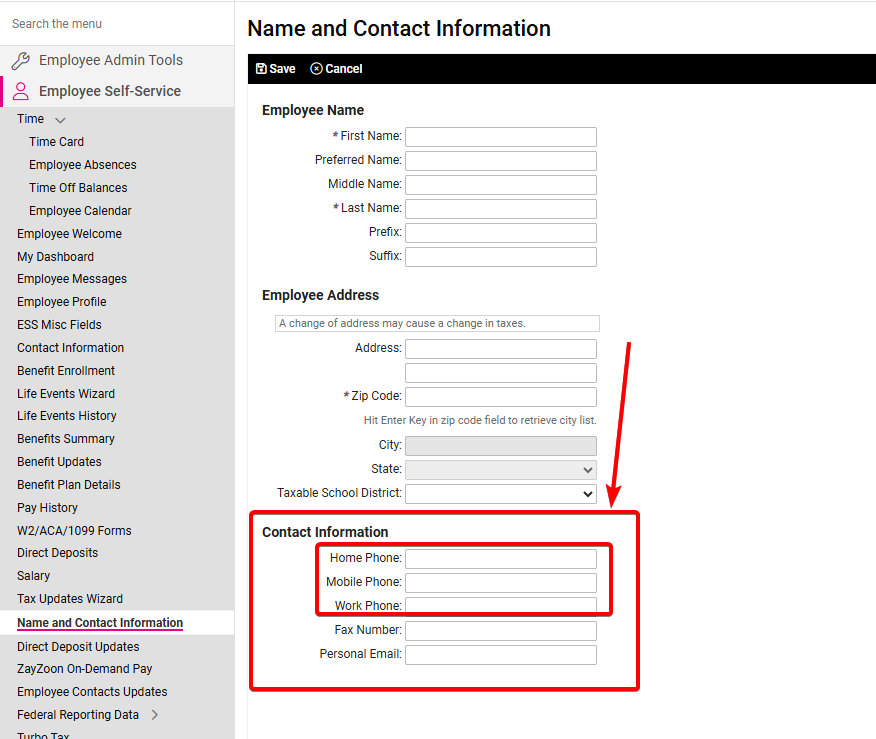The width and height of the screenshot is (876, 739).
Task: Open ZayZoon On-Demand Pay
Action: (x=84, y=669)
